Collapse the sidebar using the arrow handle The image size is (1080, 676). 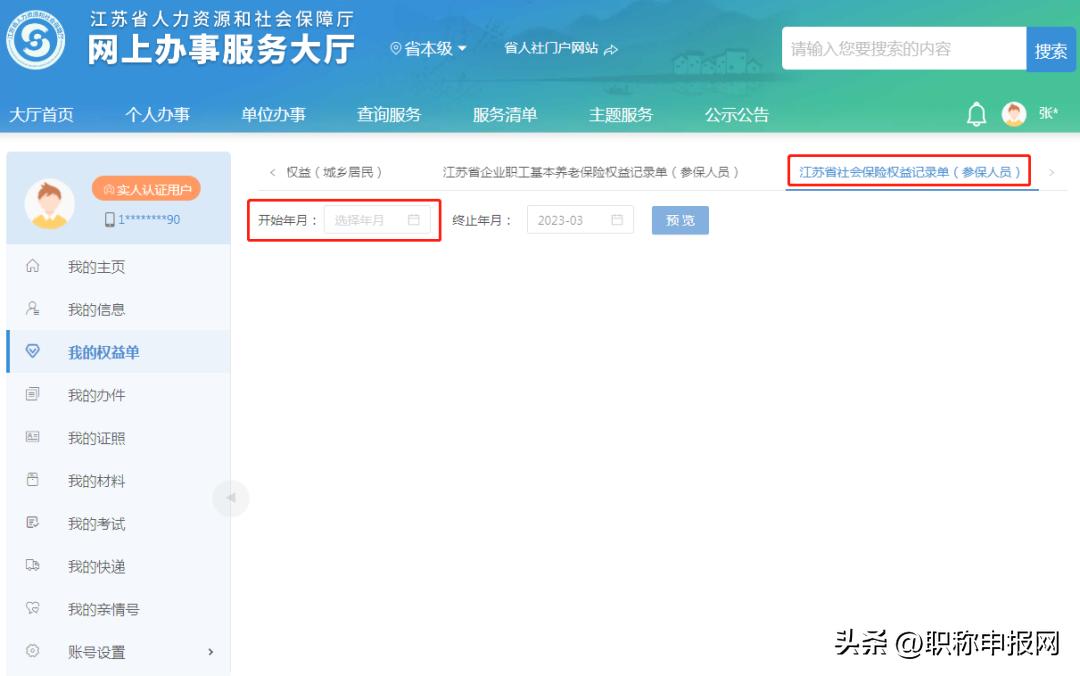coord(231,498)
